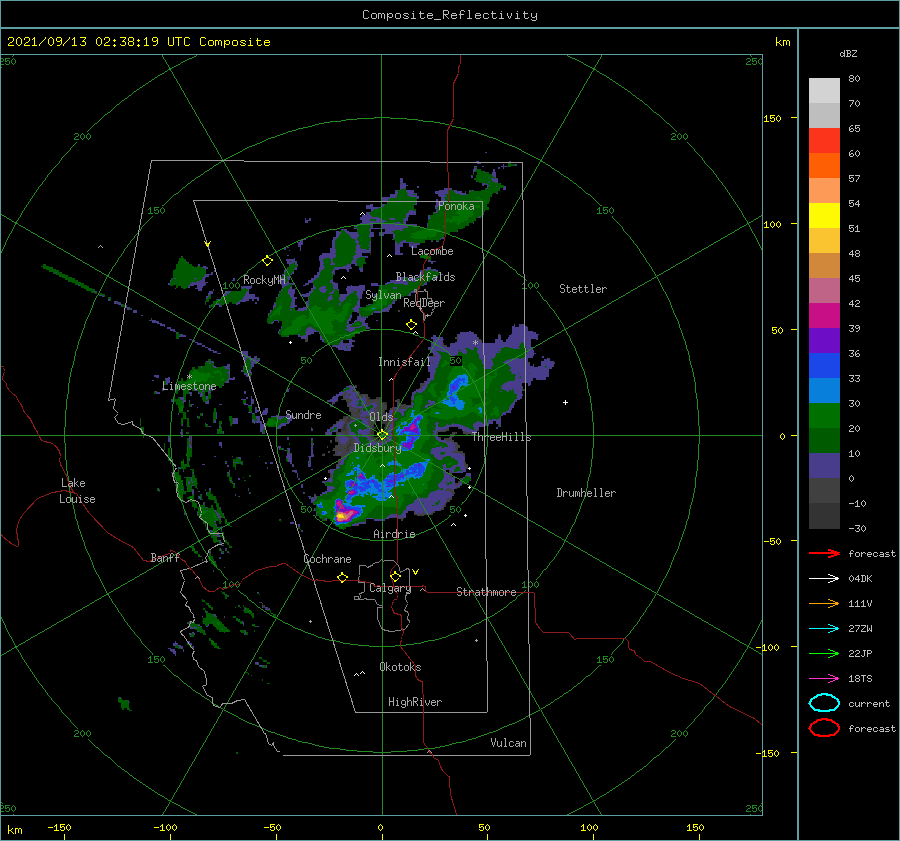
Task: Click the ThreeHills label
Action: pyautogui.click(x=501, y=437)
